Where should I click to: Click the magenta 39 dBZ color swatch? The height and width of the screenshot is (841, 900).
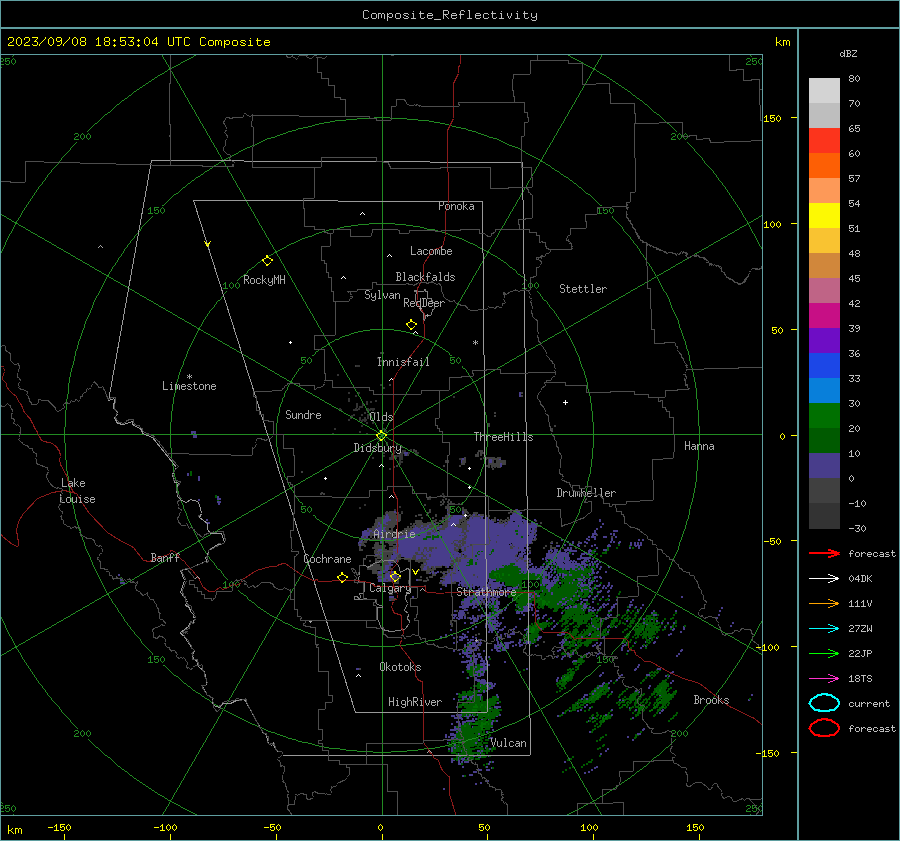point(824,316)
